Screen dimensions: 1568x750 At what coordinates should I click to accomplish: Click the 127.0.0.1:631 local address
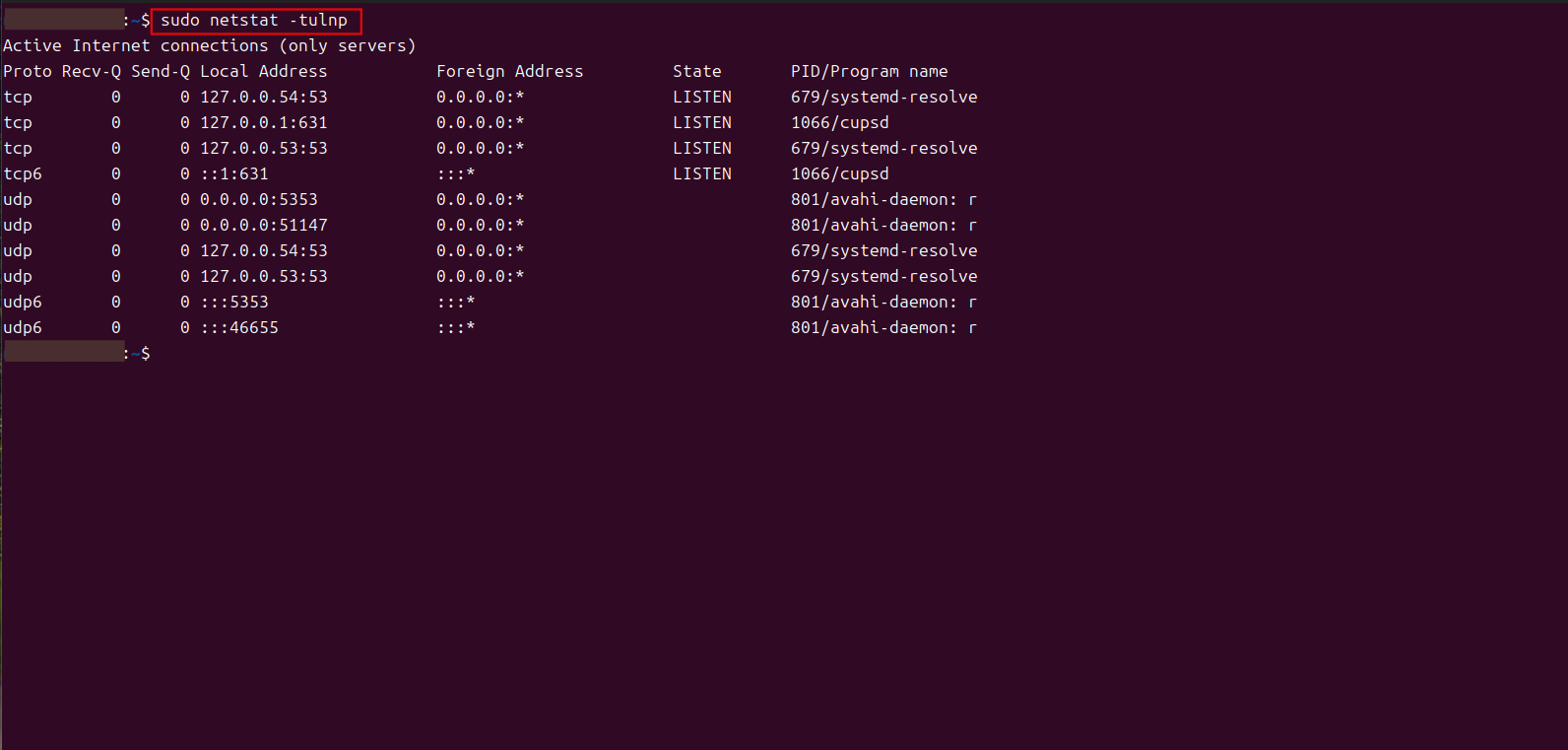pos(263,123)
